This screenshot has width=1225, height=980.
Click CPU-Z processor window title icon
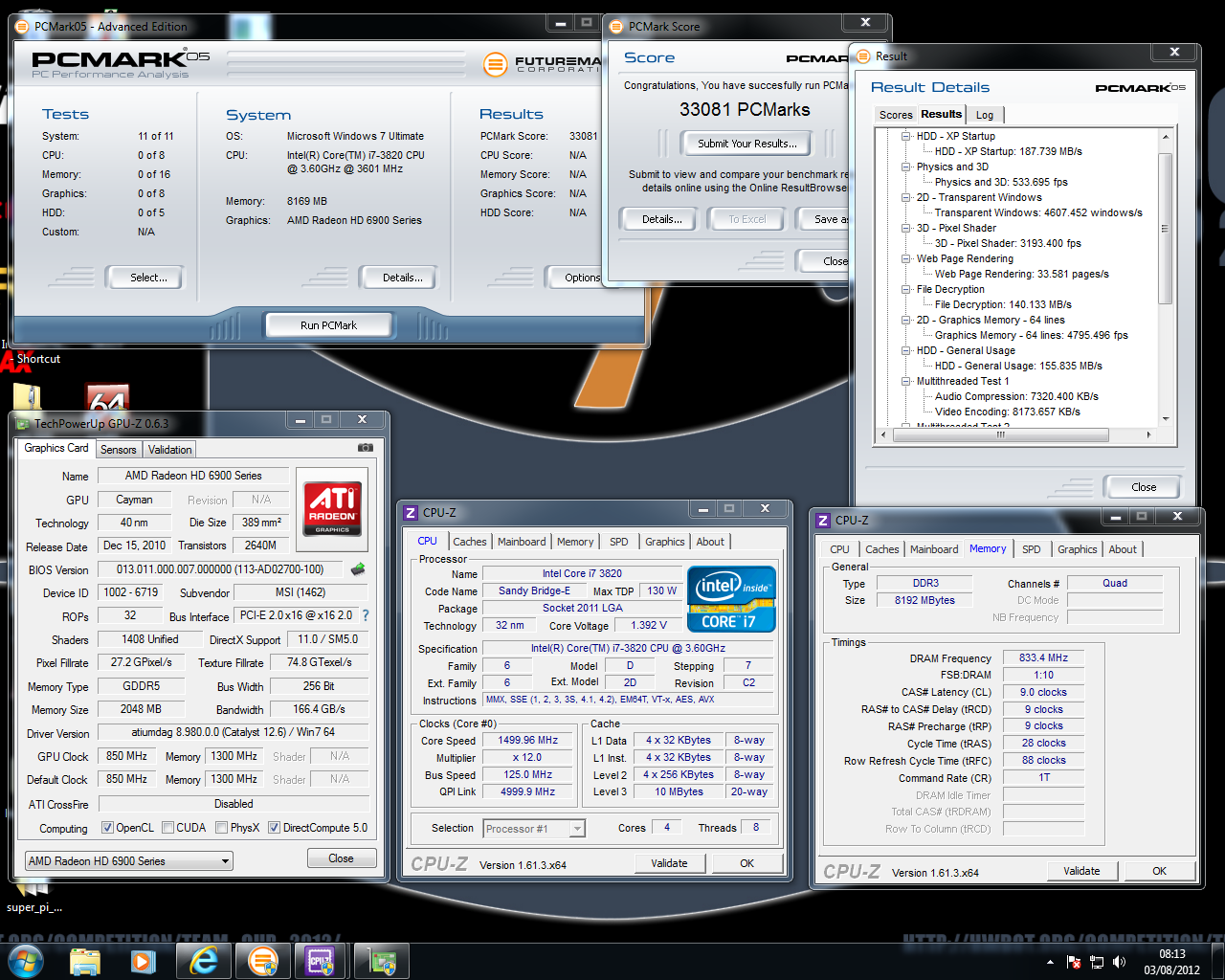click(411, 513)
